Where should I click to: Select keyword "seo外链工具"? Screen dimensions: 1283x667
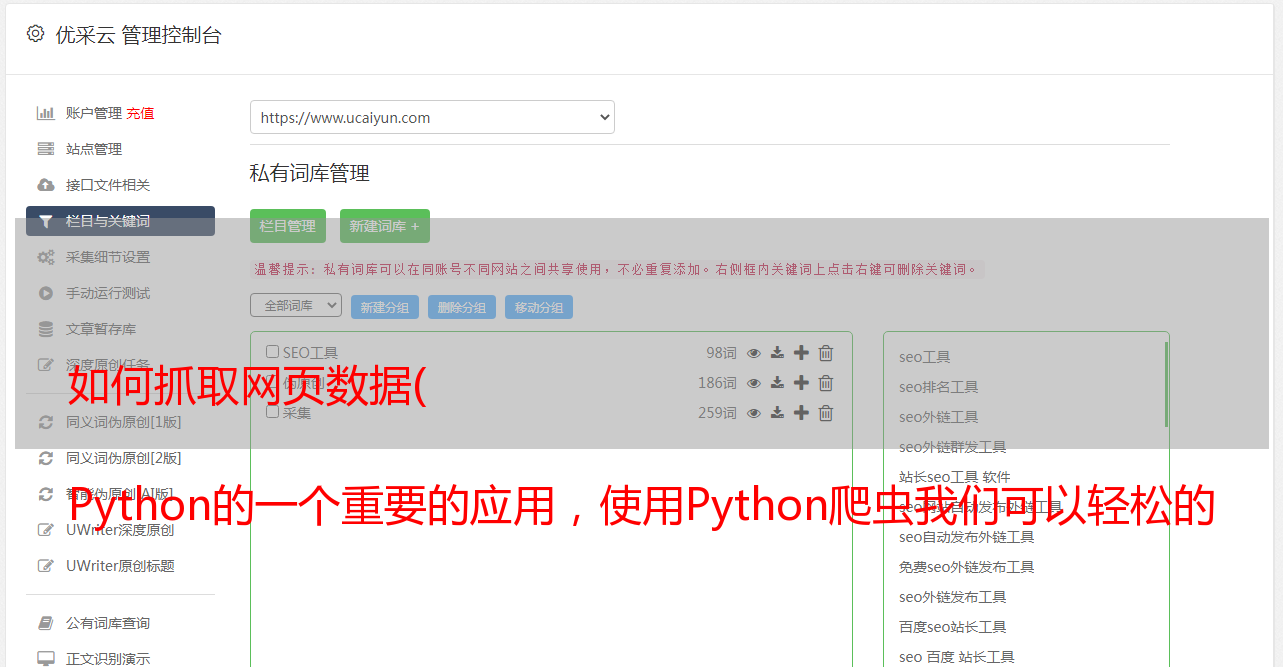pos(939,417)
